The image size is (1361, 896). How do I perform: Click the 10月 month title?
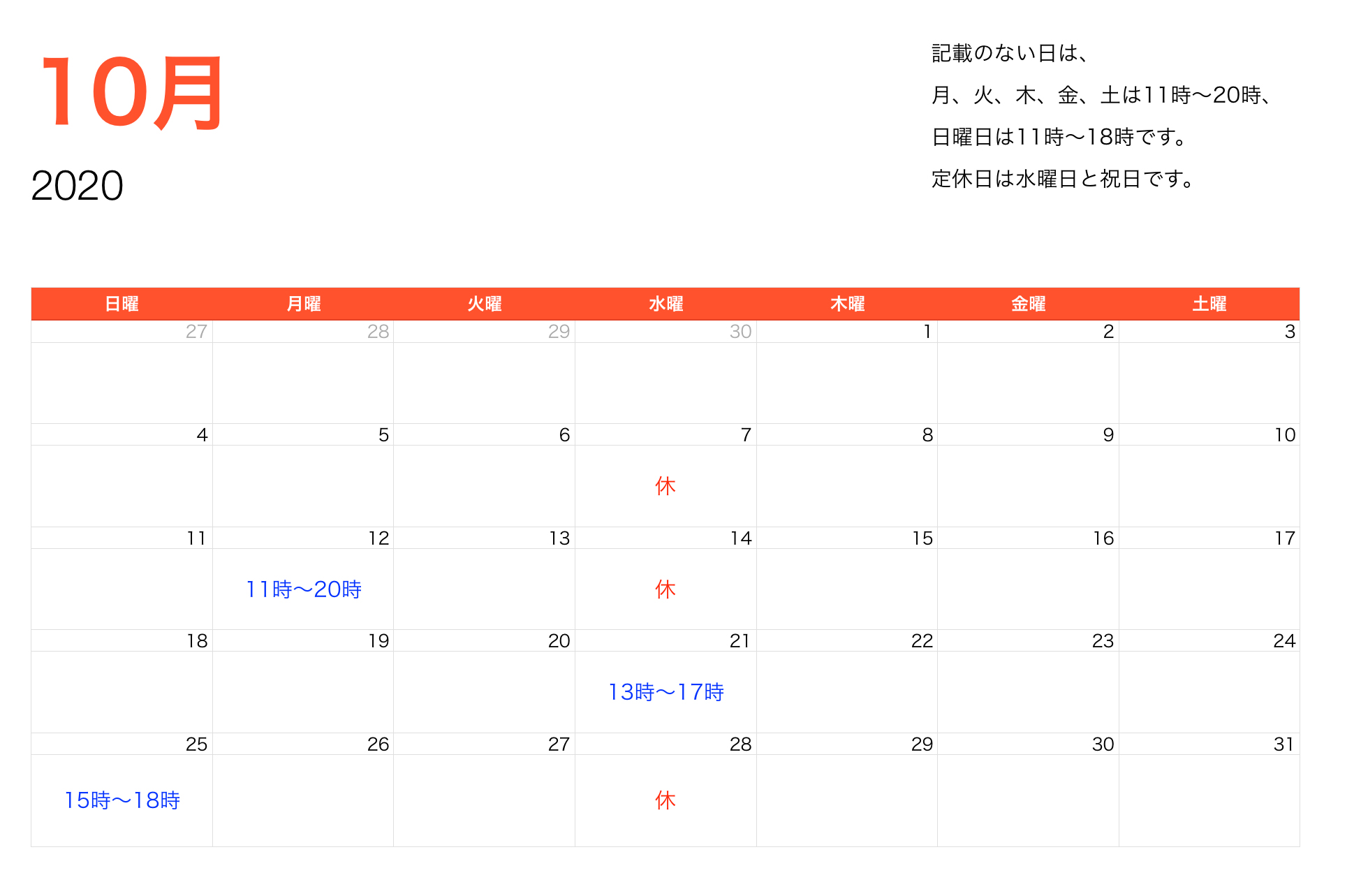[x=133, y=94]
